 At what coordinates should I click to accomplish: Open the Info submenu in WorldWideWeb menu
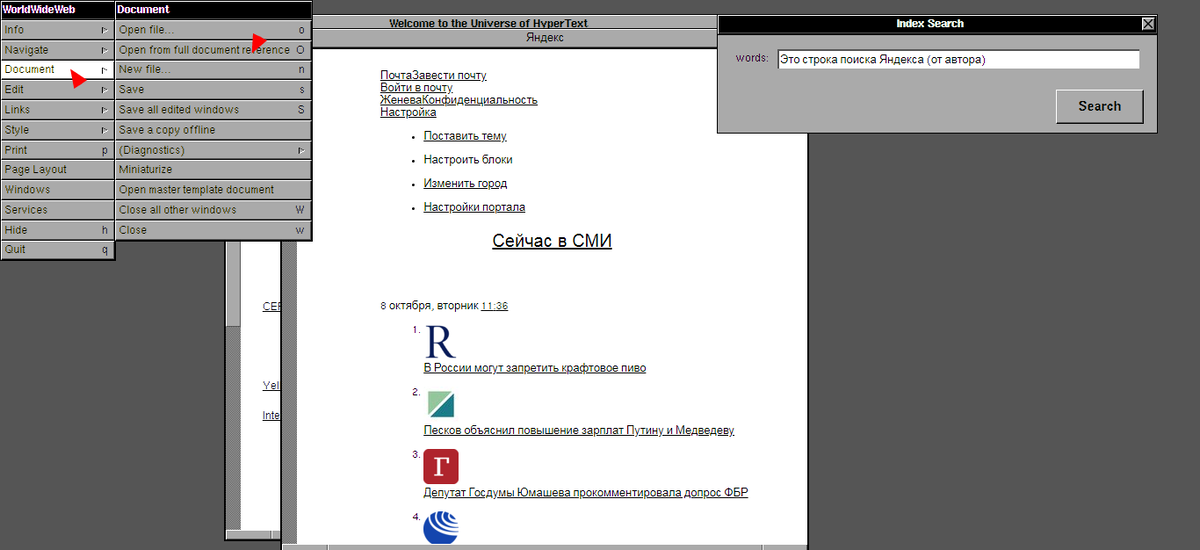(x=57, y=30)
